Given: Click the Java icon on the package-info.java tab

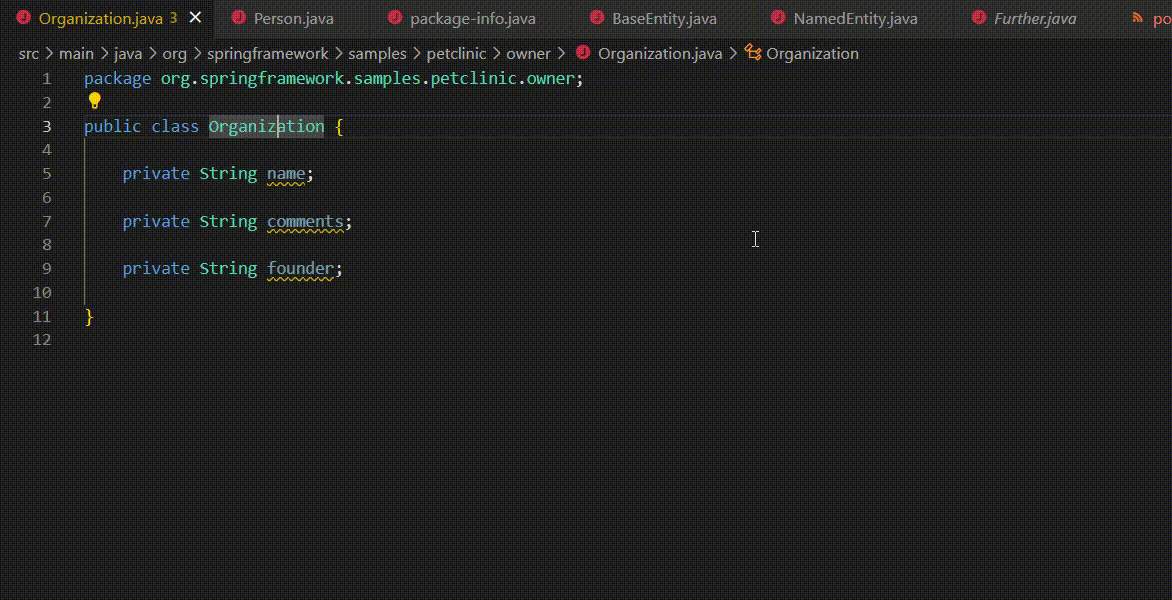Looking at the screenshot, I should [395, 18].
